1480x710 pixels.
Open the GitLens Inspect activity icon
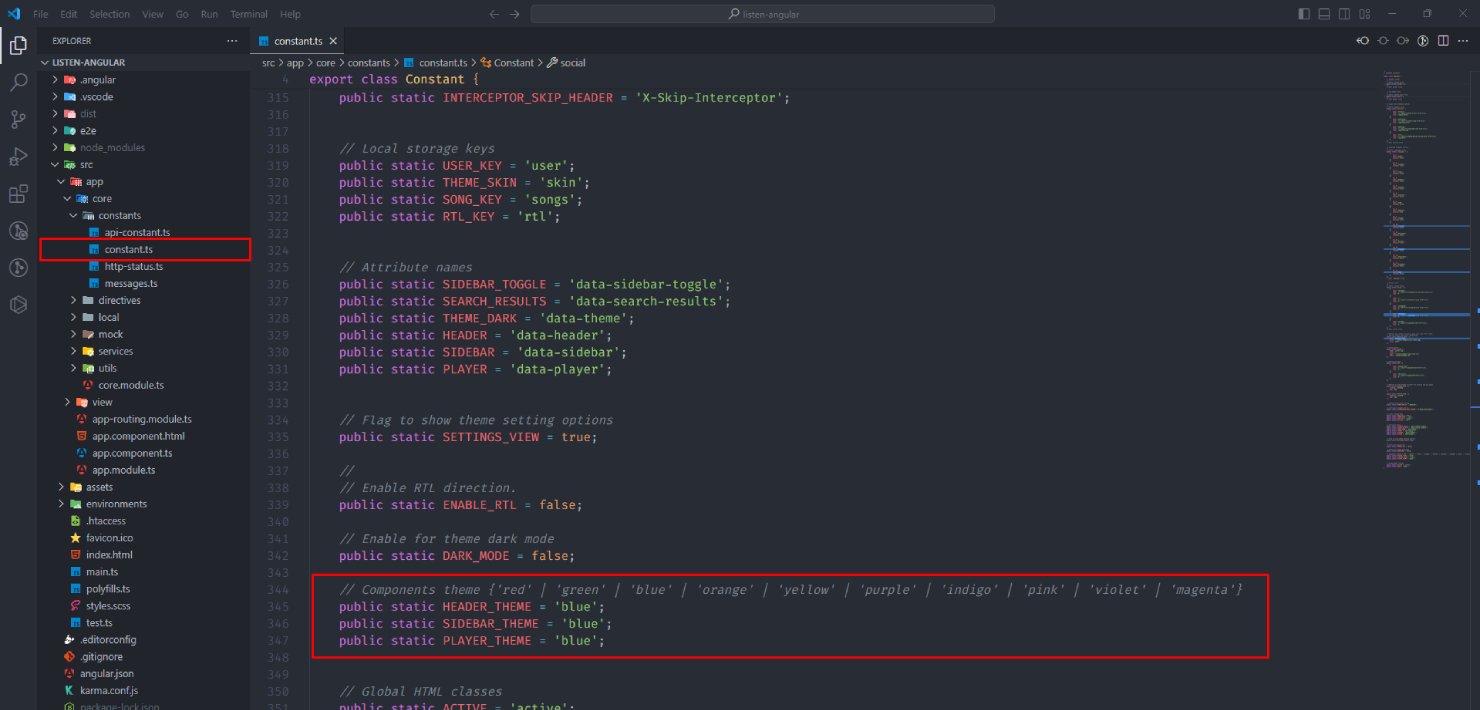18,231
